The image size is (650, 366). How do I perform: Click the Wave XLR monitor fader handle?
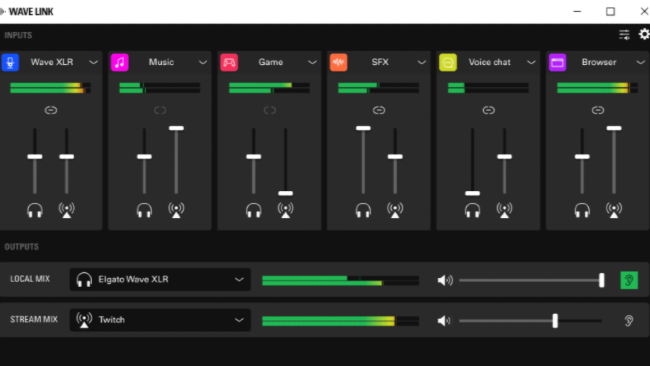coord(35,157)
